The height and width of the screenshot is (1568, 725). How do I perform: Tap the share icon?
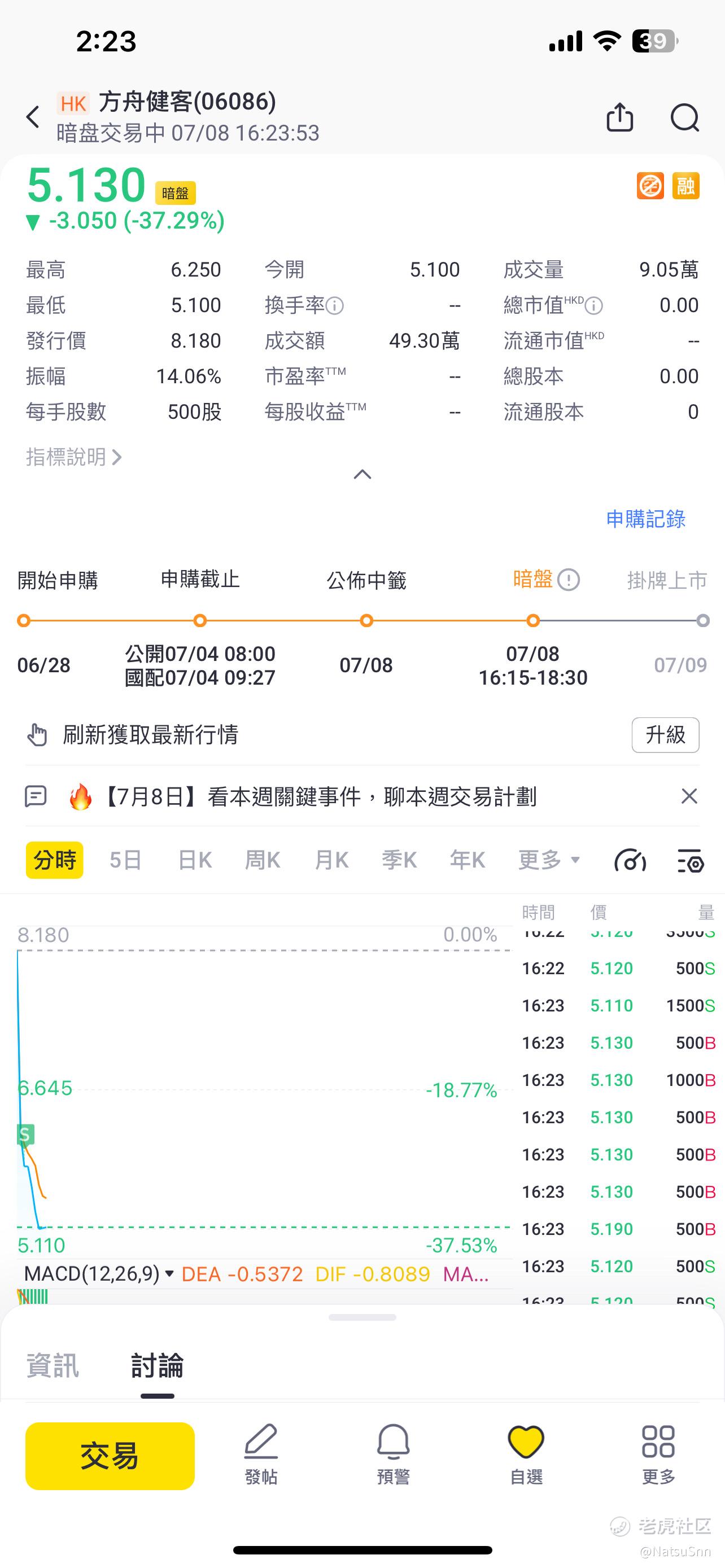click(619, 117)
